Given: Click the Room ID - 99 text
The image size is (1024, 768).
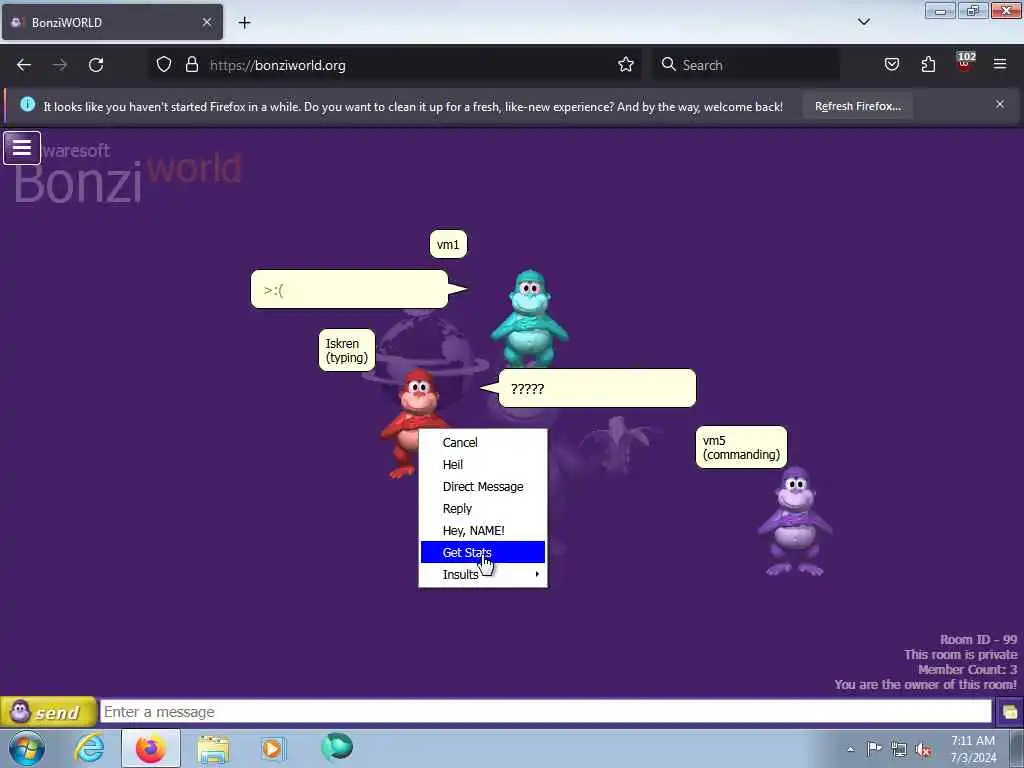Looking at the screenshot, I should pyautogui.click(x=978, y=640).
